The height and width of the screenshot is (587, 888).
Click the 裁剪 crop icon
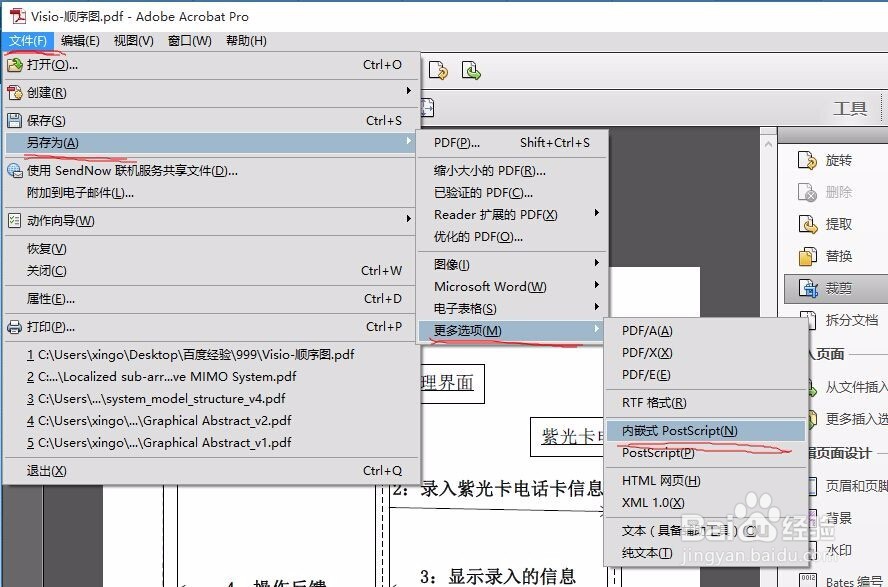tap(808, 289)
